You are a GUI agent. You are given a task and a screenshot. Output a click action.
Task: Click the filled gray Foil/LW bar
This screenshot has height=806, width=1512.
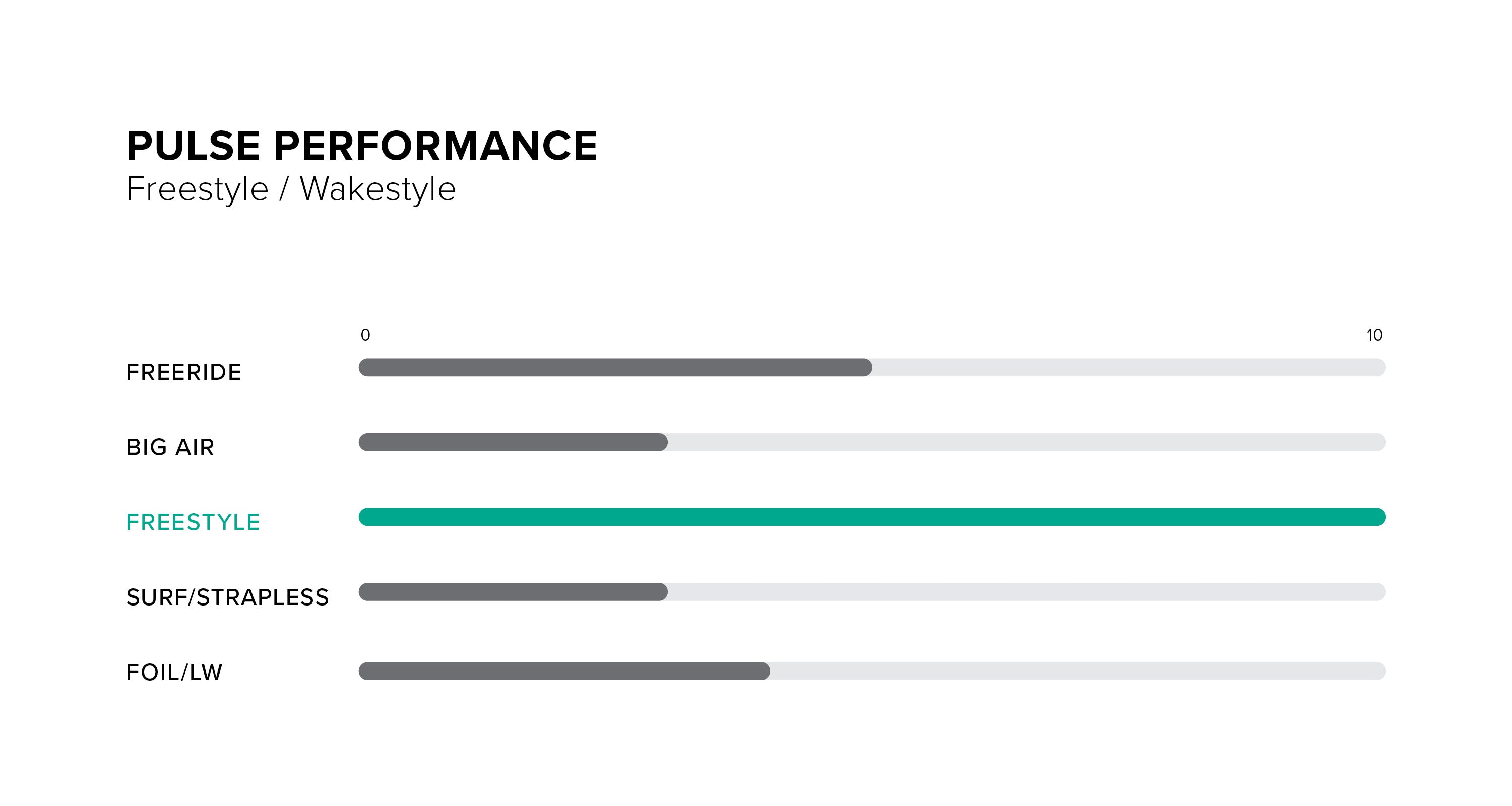(x=564, y=671)
